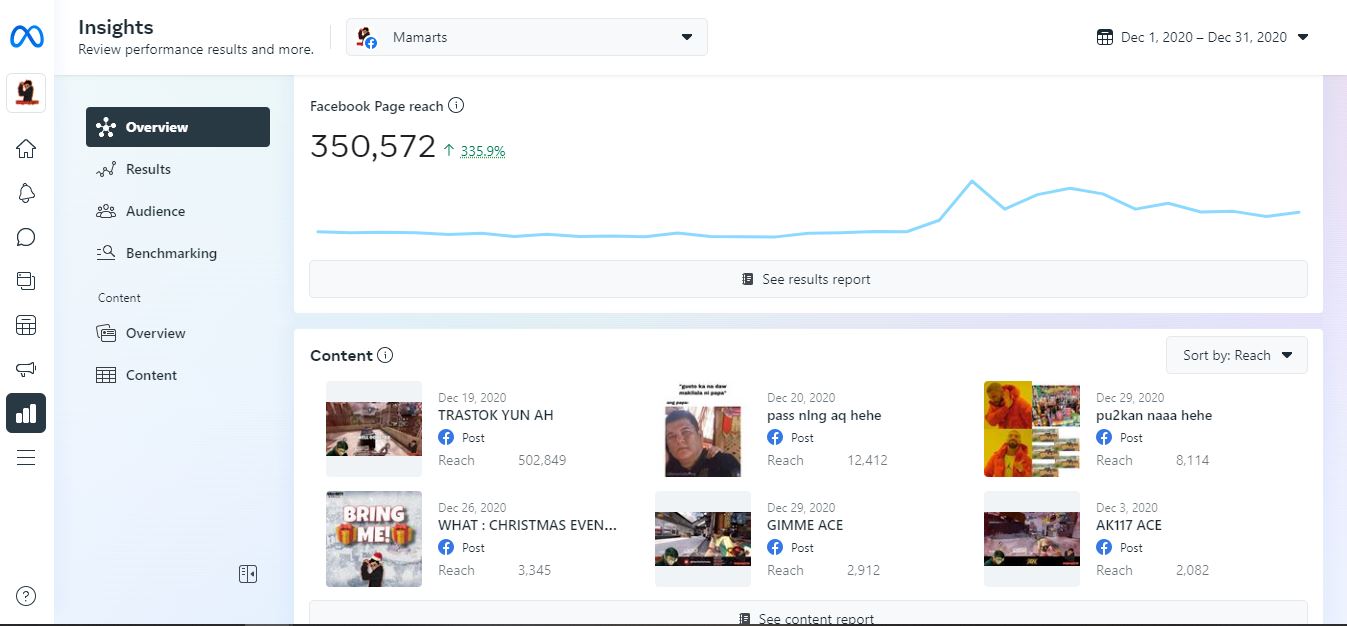Open the Posts and stories icon
This screenshot has width=1347, height=626.
coord(26,281)
